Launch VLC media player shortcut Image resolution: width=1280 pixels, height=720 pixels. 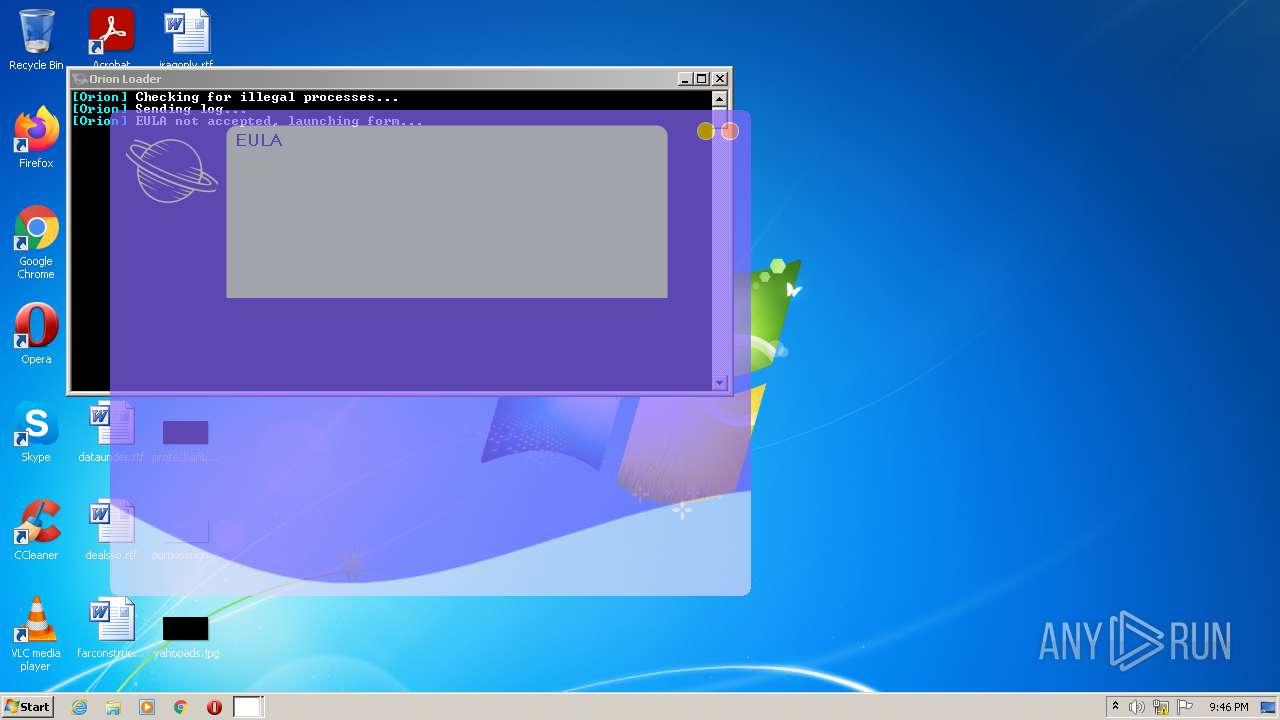[36, 634]
